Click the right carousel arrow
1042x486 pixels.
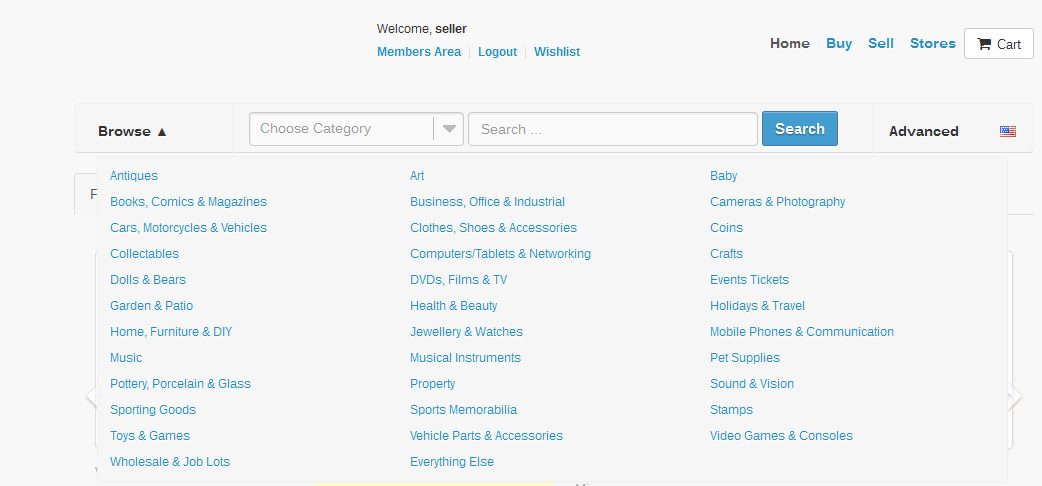1015,397
